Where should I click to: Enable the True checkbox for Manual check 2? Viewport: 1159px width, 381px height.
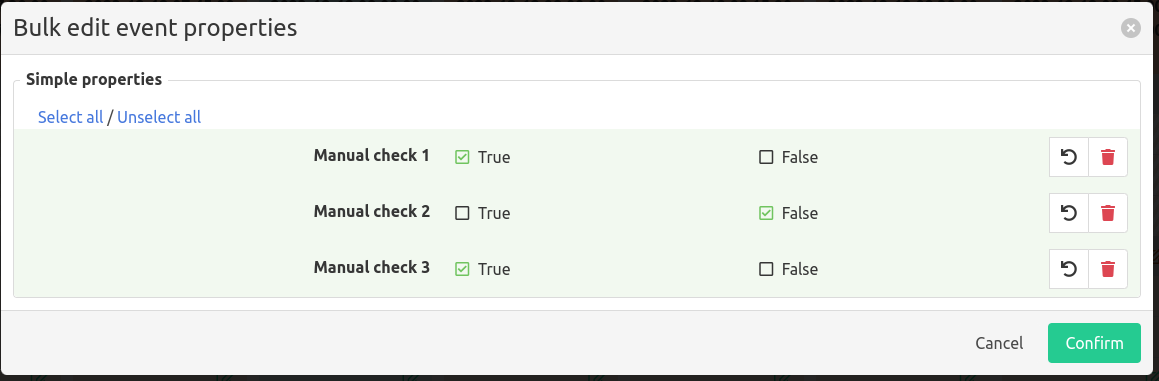tap(462, 213)
